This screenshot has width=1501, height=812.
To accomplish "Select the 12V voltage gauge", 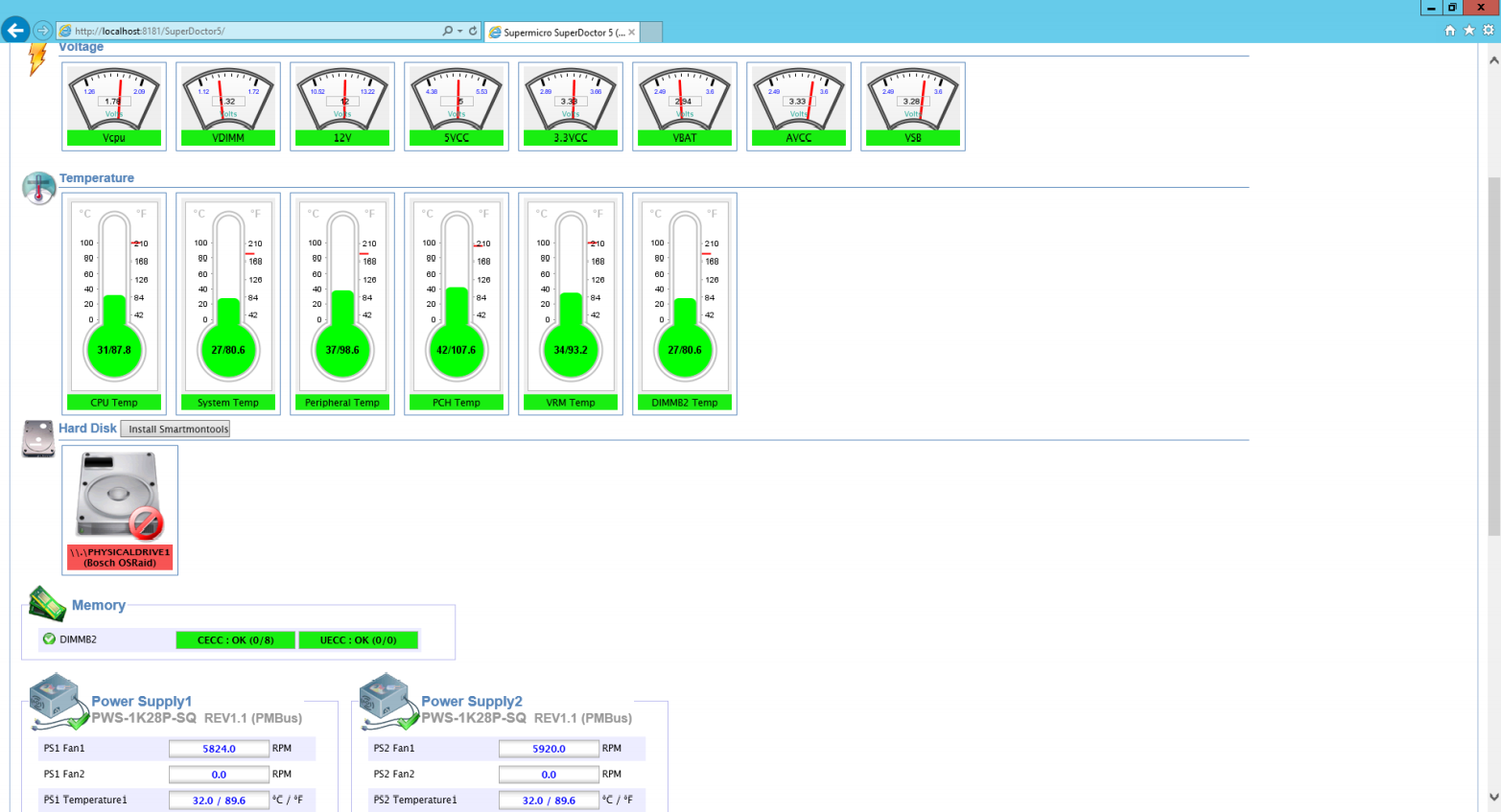I will pyautogui.click(x=342, y=106).
